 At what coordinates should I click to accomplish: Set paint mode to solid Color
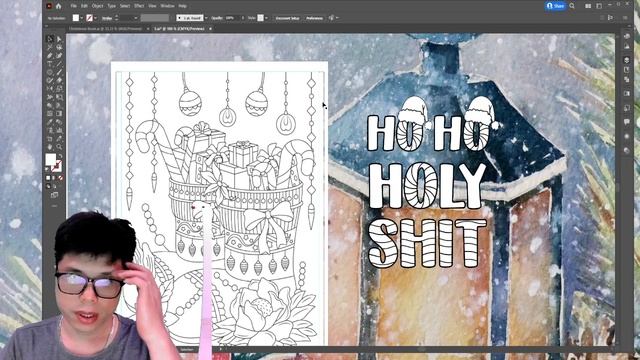click(x=48, y=178)
